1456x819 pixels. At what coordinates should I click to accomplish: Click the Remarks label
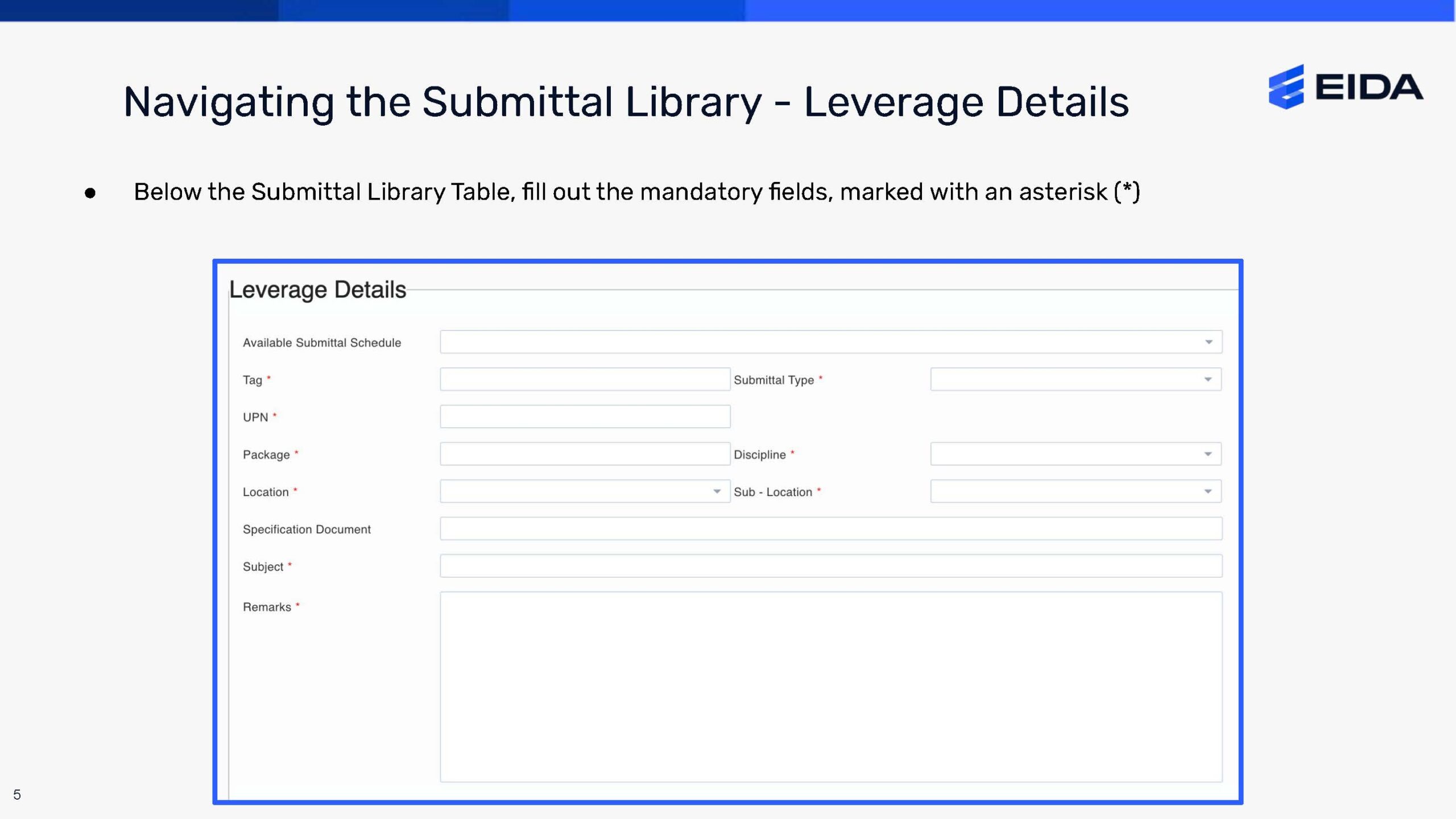pyautogui.click(x=267, y=607)
